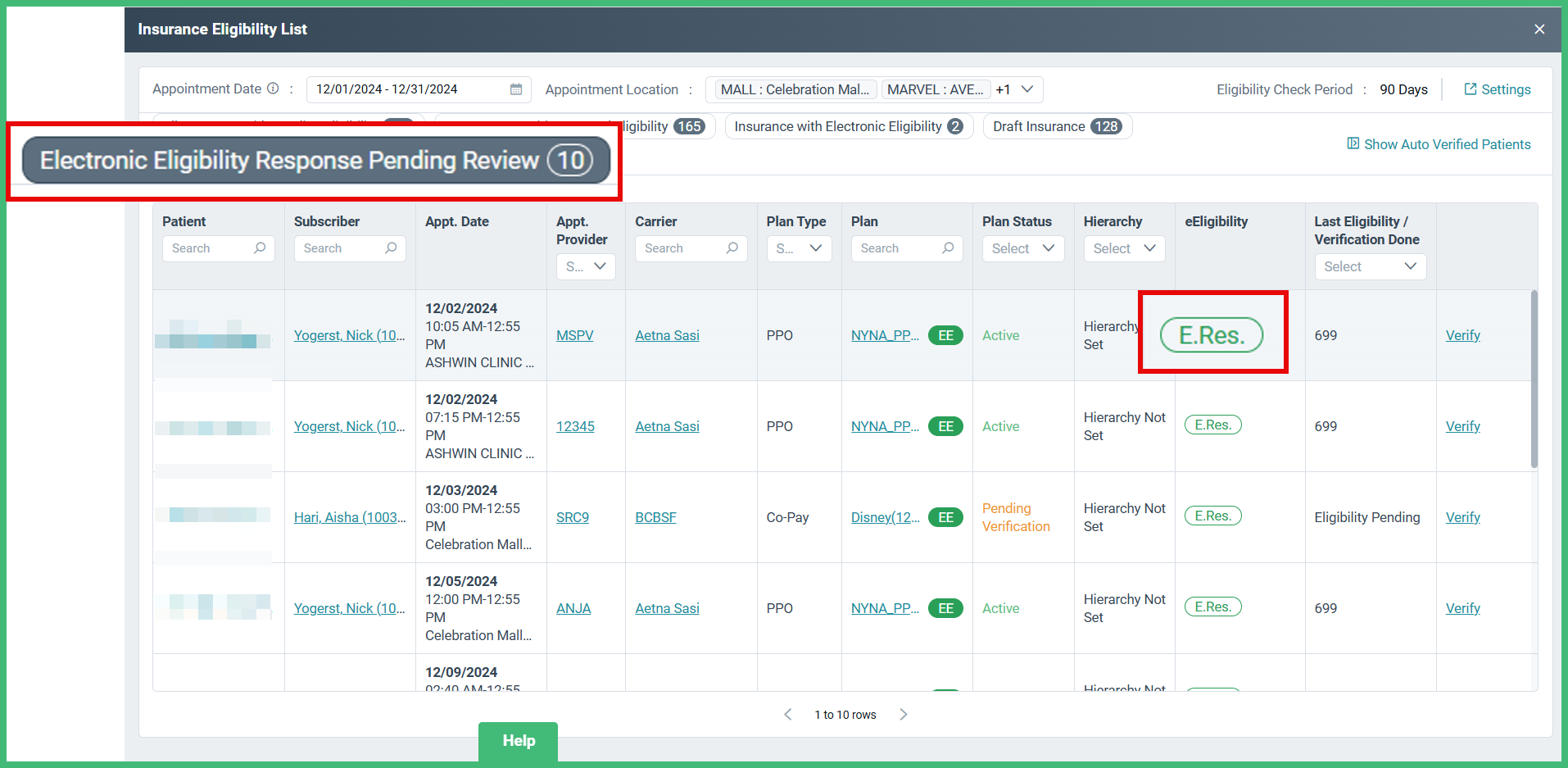The height and width of the screenshot is (768, 1568).
Task: Click Show Auto Verified Patients link
Action: [x=1446, y=144]
